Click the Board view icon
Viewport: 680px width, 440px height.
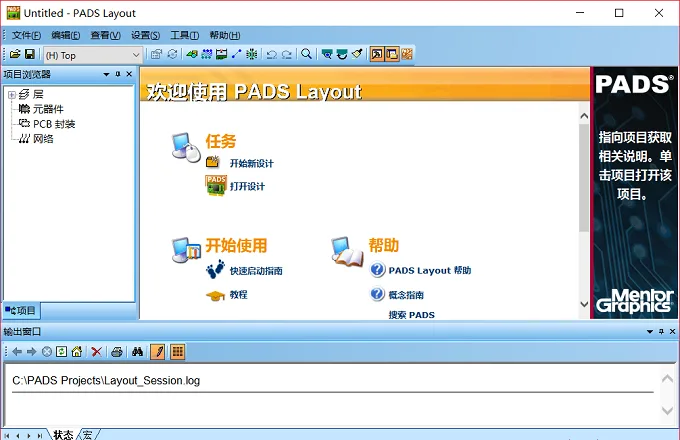click(327, 54)
